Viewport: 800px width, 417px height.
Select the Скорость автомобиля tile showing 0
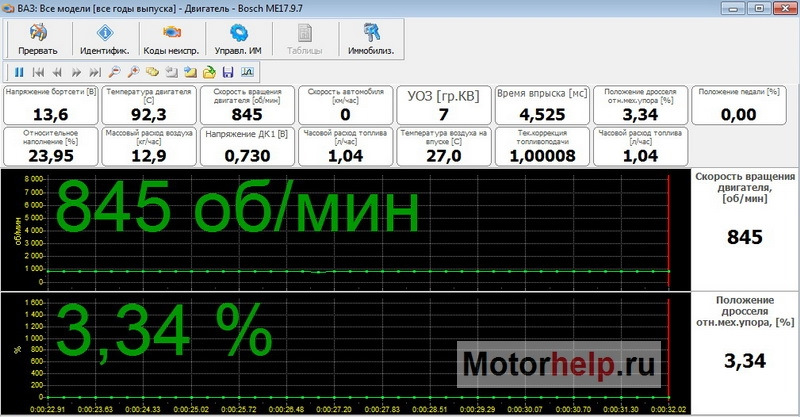[x=345, y=105]
